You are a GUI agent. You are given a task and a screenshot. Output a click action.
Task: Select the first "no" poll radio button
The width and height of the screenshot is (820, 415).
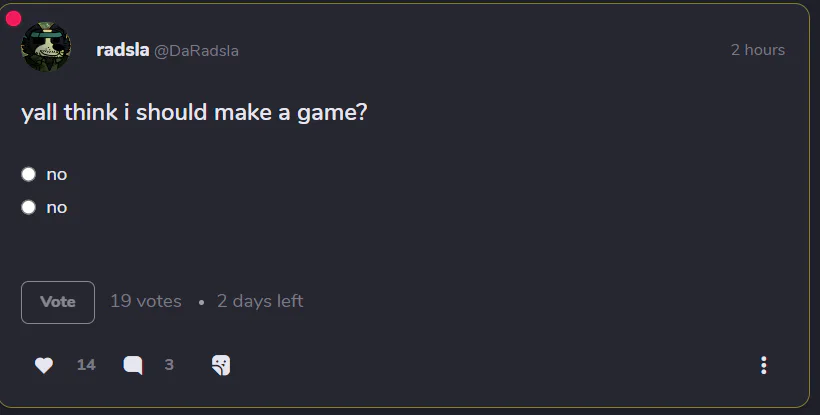[29, 174]
